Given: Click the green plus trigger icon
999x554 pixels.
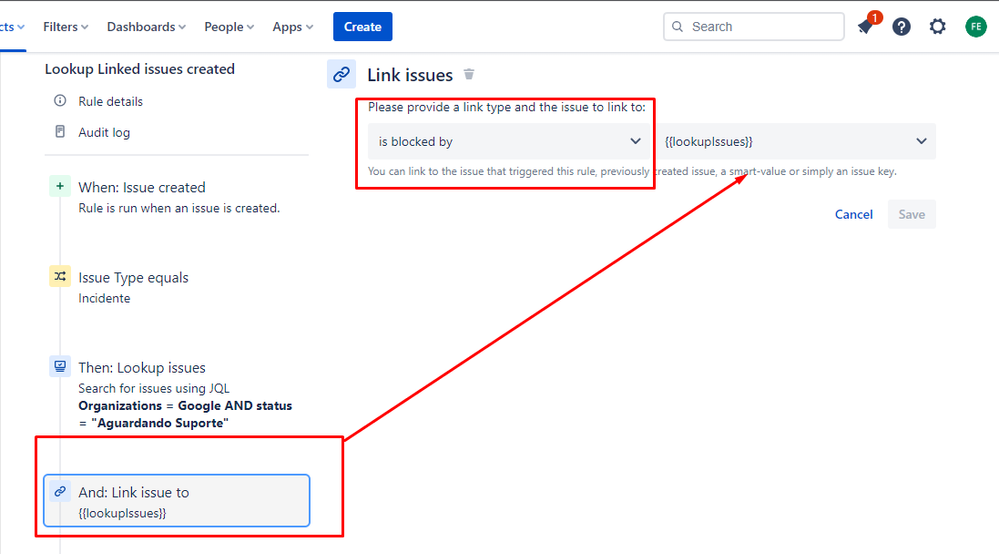Looking at the screenshot, I should (x=60, y=187).
